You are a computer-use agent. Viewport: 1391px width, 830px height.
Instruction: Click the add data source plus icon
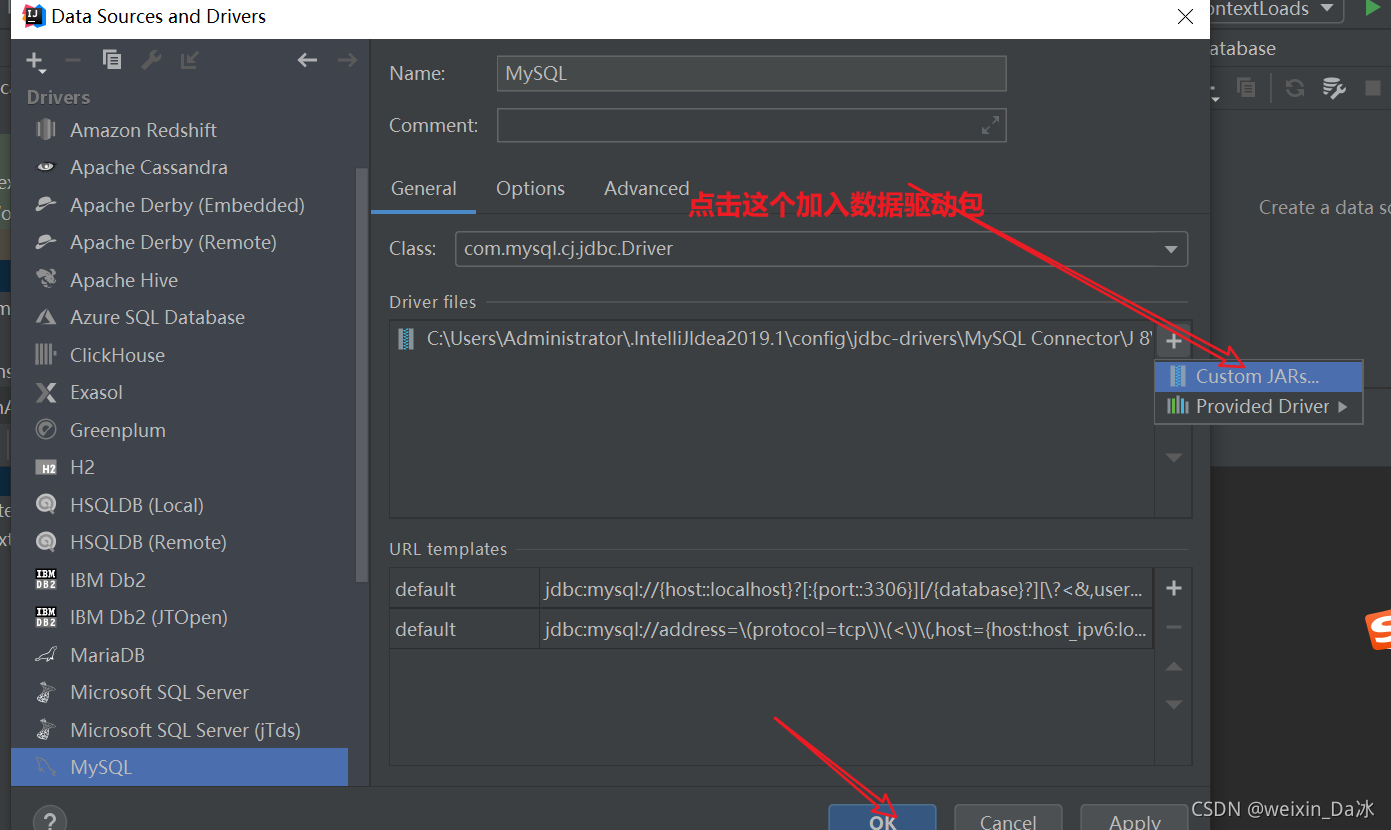tap(35, 61)
